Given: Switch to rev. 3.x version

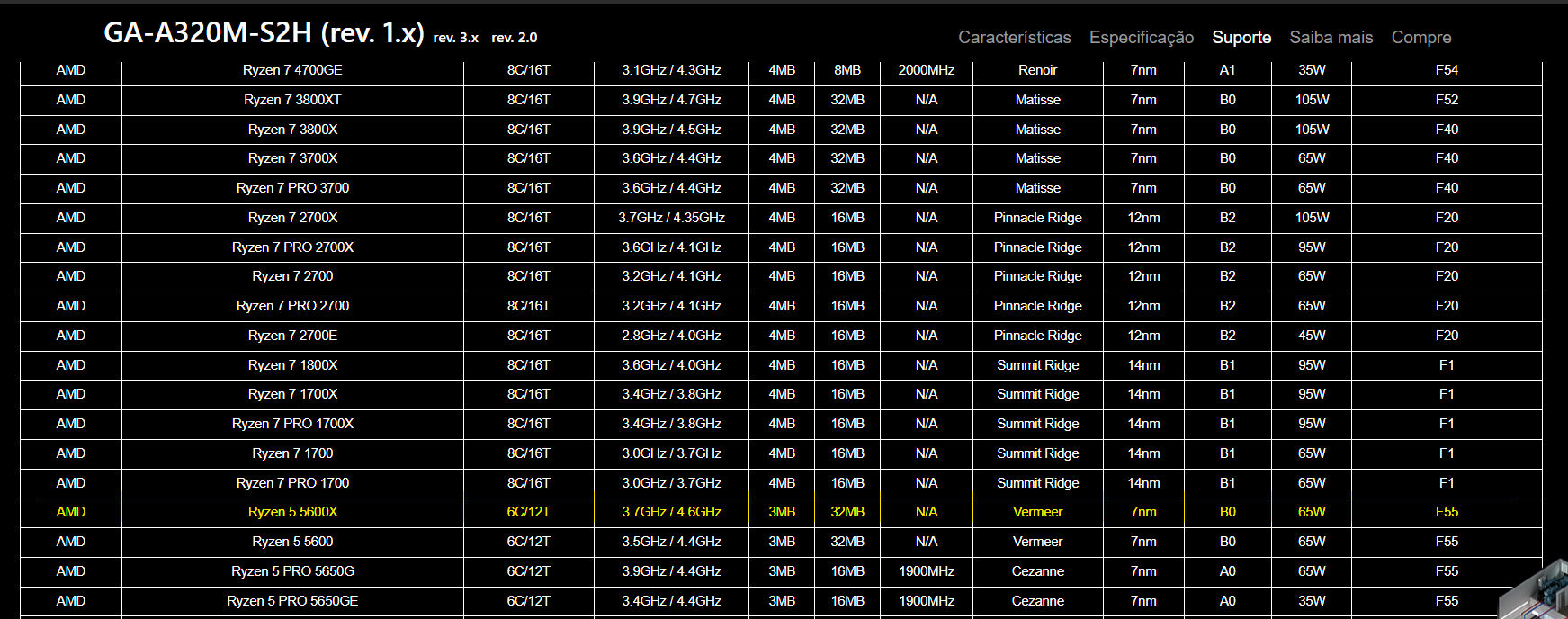Looking at the screenshot, I should [456, 38].
